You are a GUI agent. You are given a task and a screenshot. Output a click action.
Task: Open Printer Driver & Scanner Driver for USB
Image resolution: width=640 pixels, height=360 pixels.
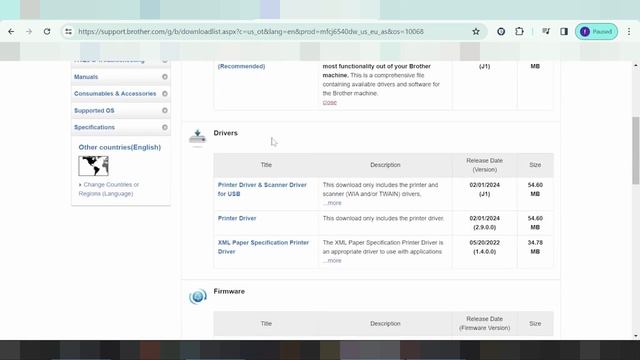point(262,189)
